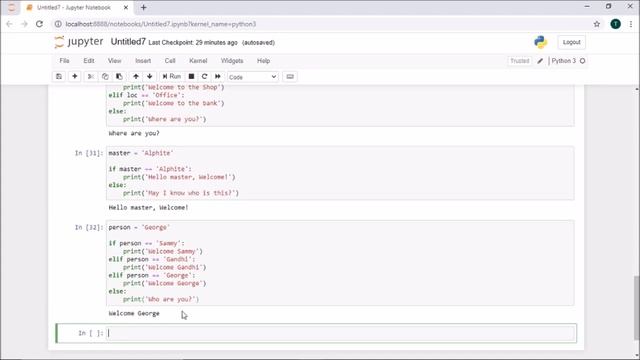Click the pencil edit mode indicator
Image resolution: width=640 pixels, height=360 pixels.
click(540, 61)
